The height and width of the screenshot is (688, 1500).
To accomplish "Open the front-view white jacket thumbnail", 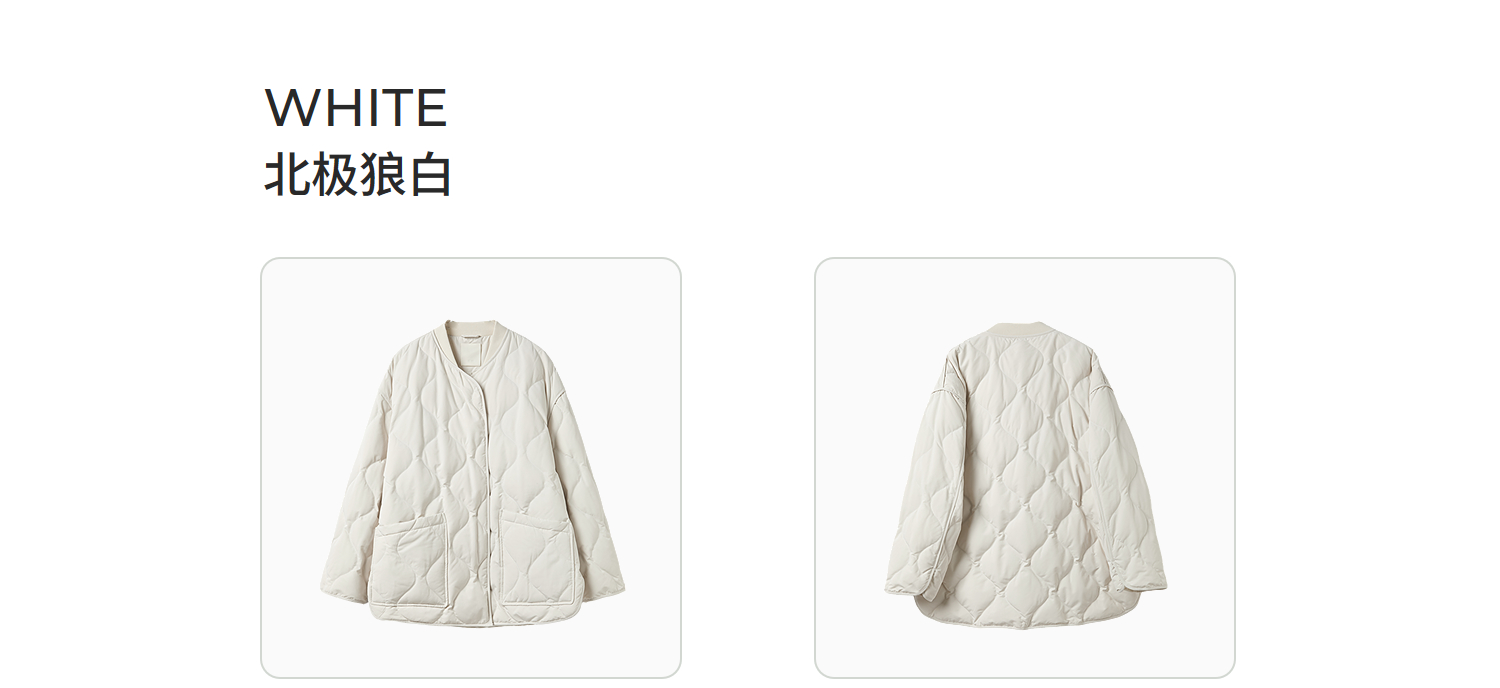I will point(471,468).
